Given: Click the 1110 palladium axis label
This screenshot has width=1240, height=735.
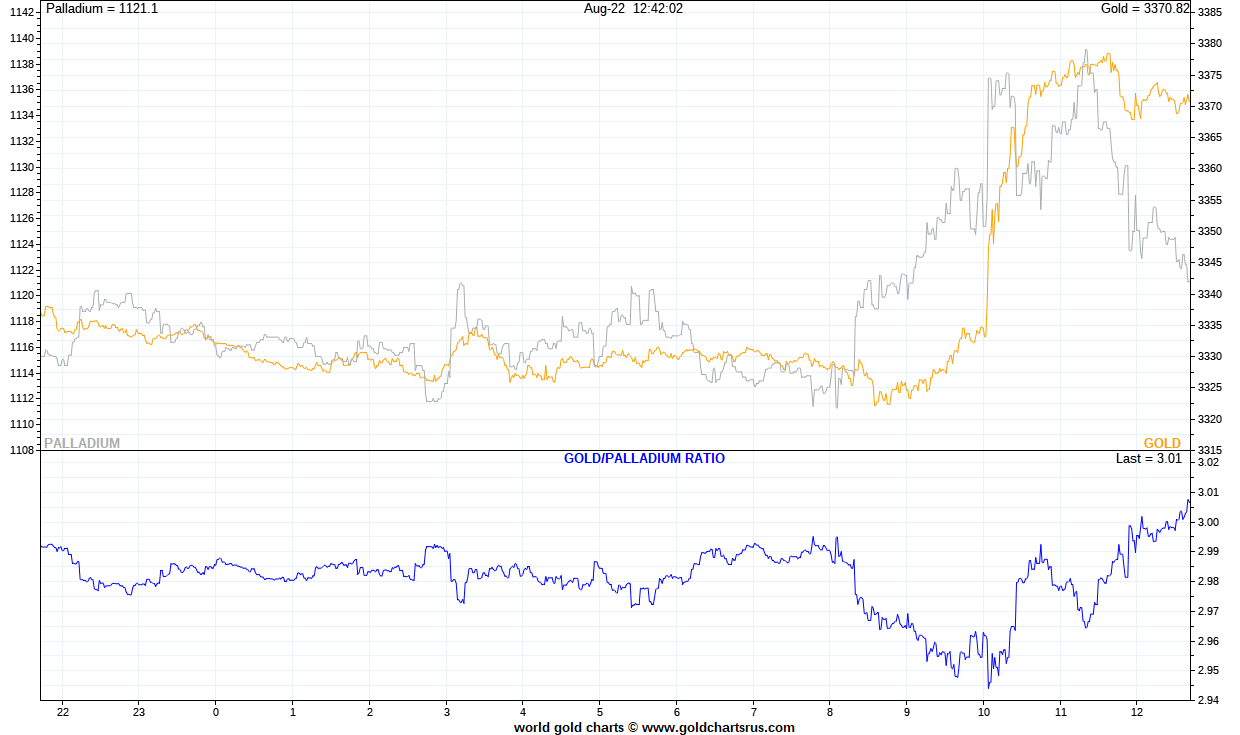Looking at the screenshot, I should click(22, 424).
